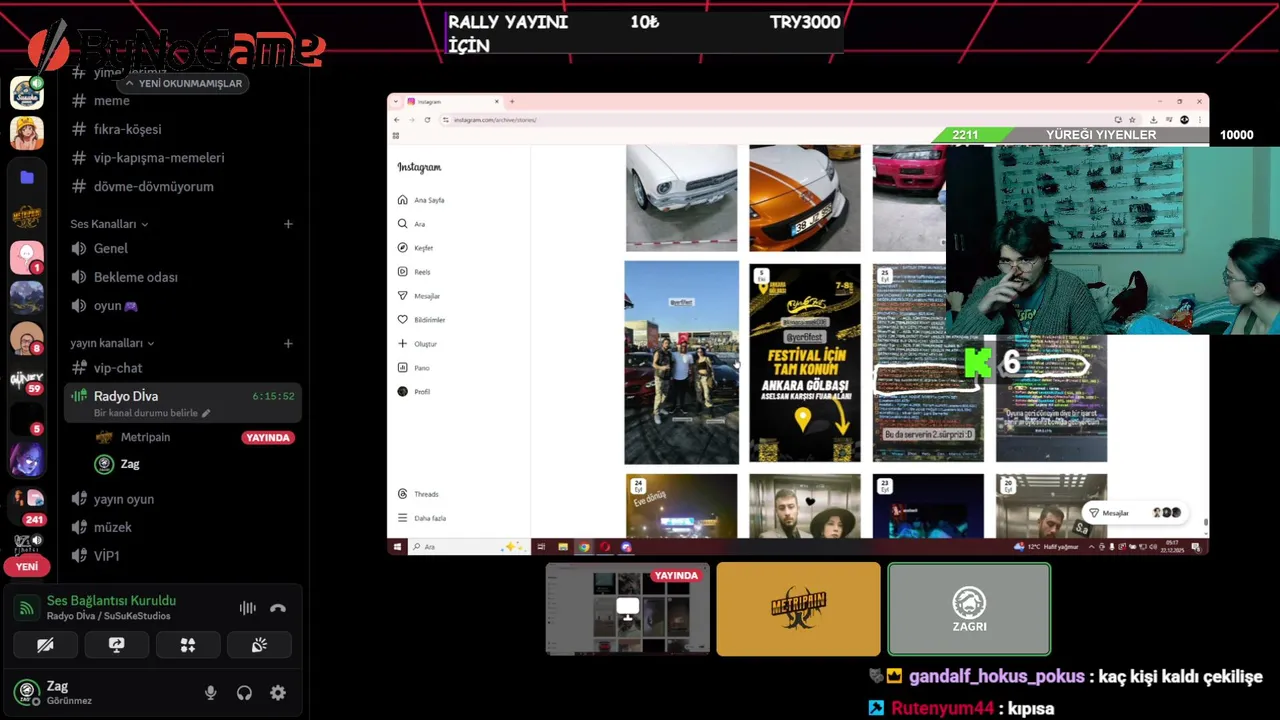This screenshot has height=720, width=1280.
Task: Open Pano in Instagram sidebar
Action: tap(413, 368)
